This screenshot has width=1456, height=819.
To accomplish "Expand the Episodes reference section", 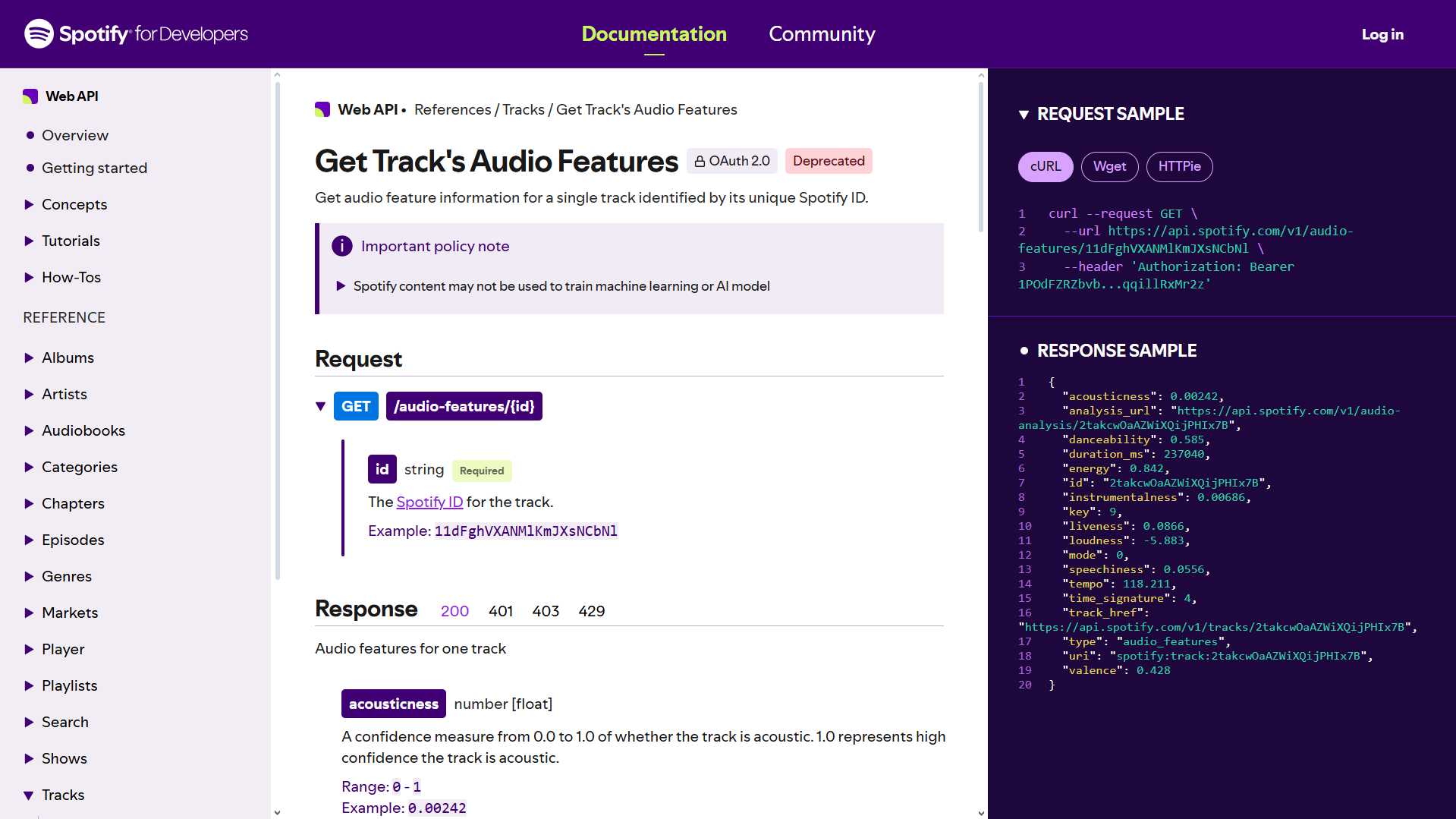I will pyautogui.click(x=29, y=540).
